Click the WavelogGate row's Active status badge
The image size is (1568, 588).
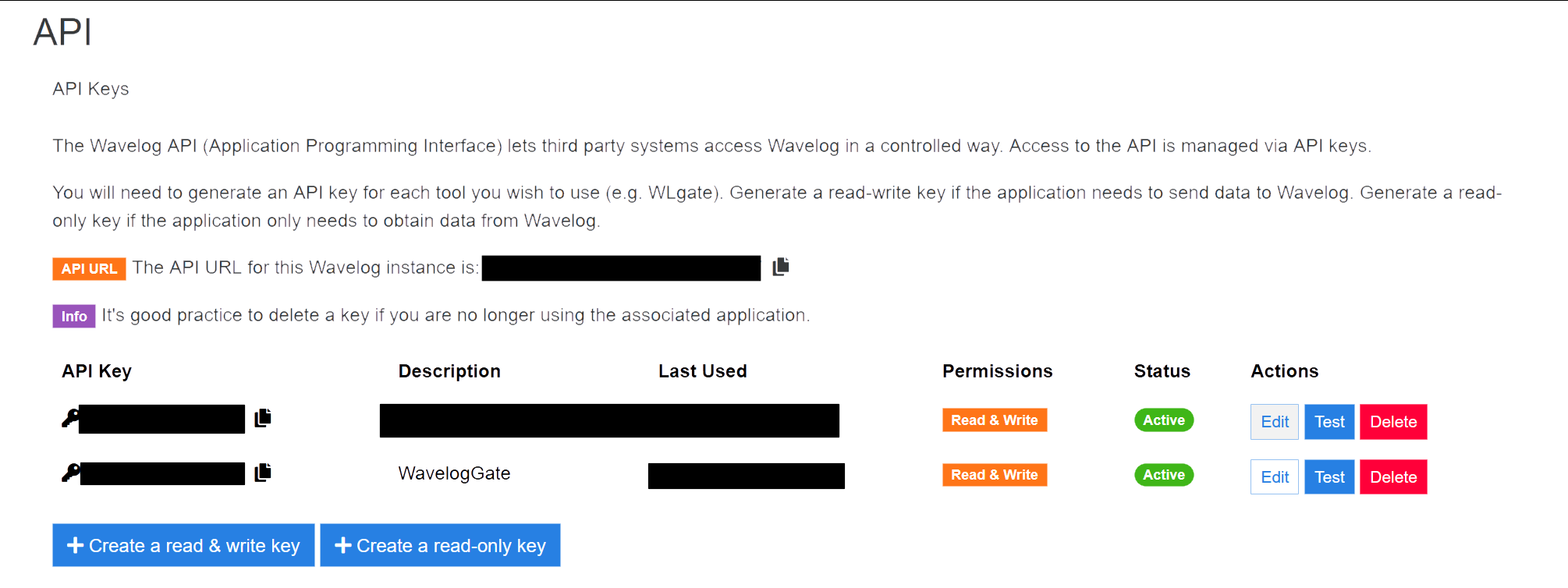(1163, 475)
